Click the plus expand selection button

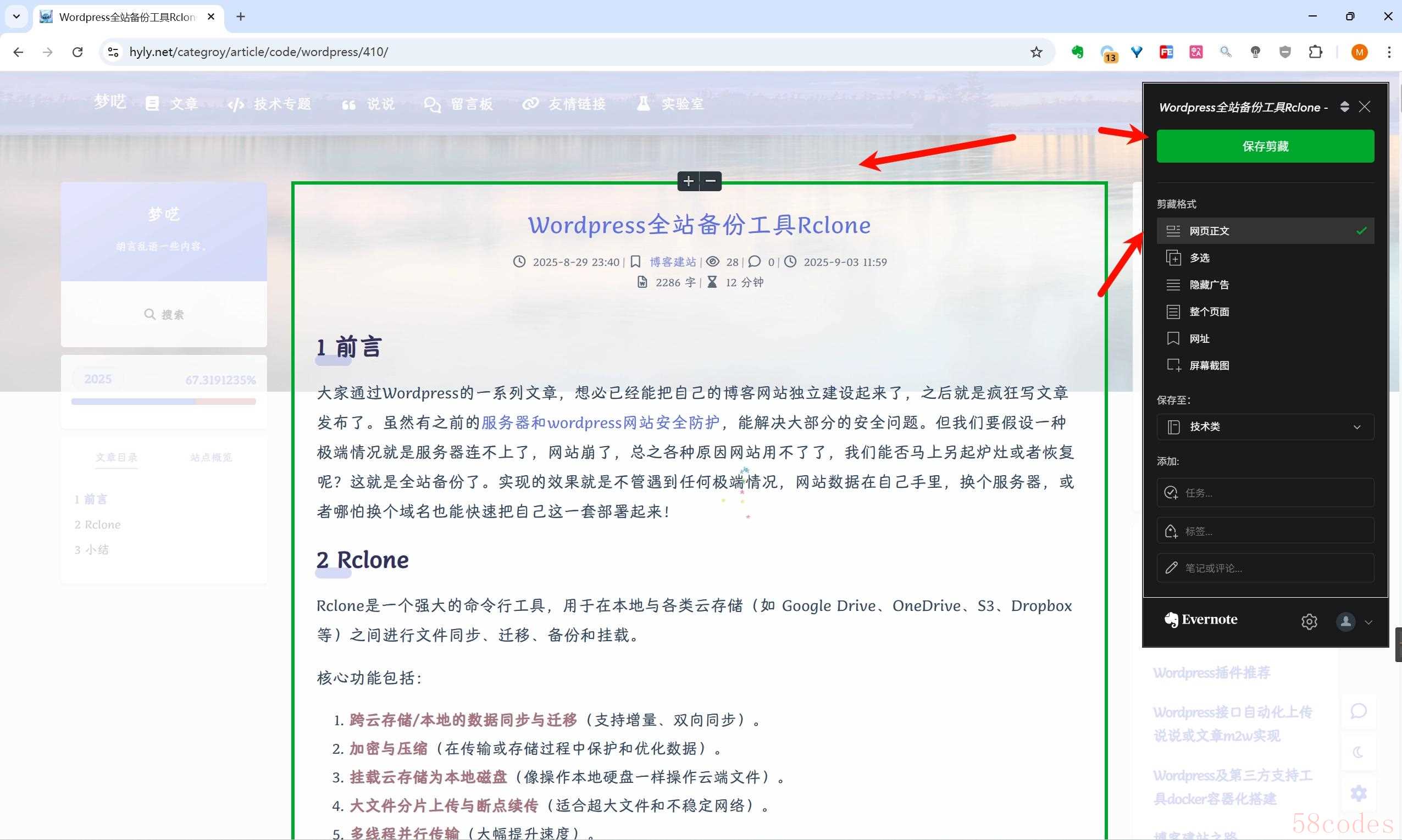(x=688, y=181)
